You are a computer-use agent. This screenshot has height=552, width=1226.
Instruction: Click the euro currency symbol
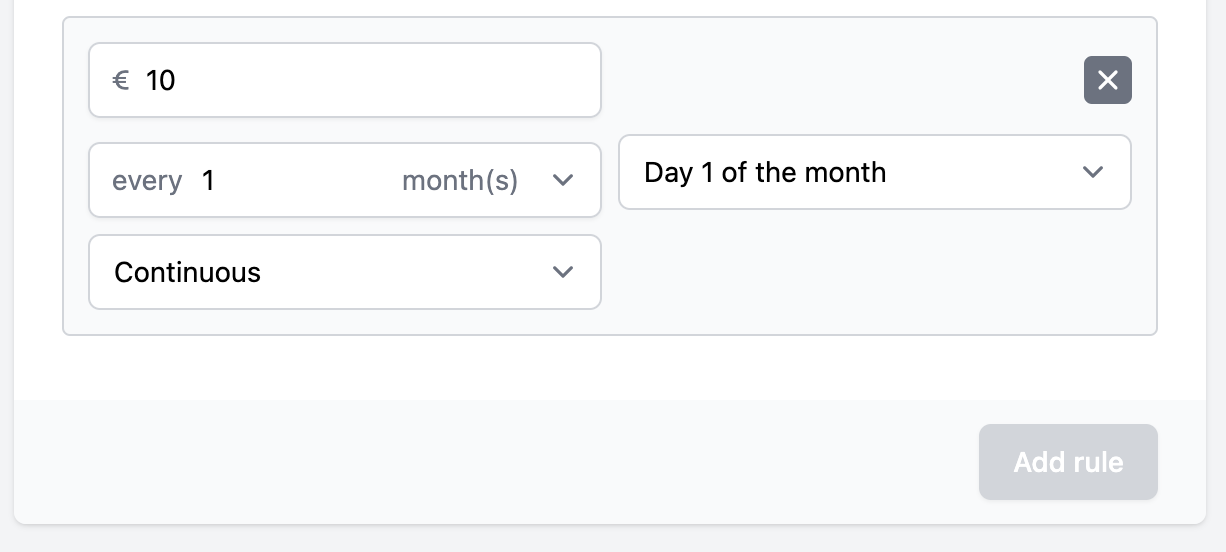click(x=121, y=80)
